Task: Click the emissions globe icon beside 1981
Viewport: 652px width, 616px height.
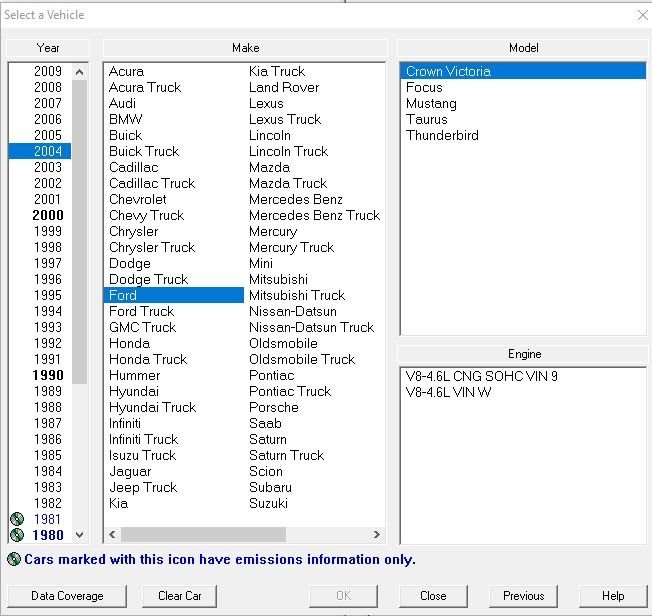Action: (16, 519)
